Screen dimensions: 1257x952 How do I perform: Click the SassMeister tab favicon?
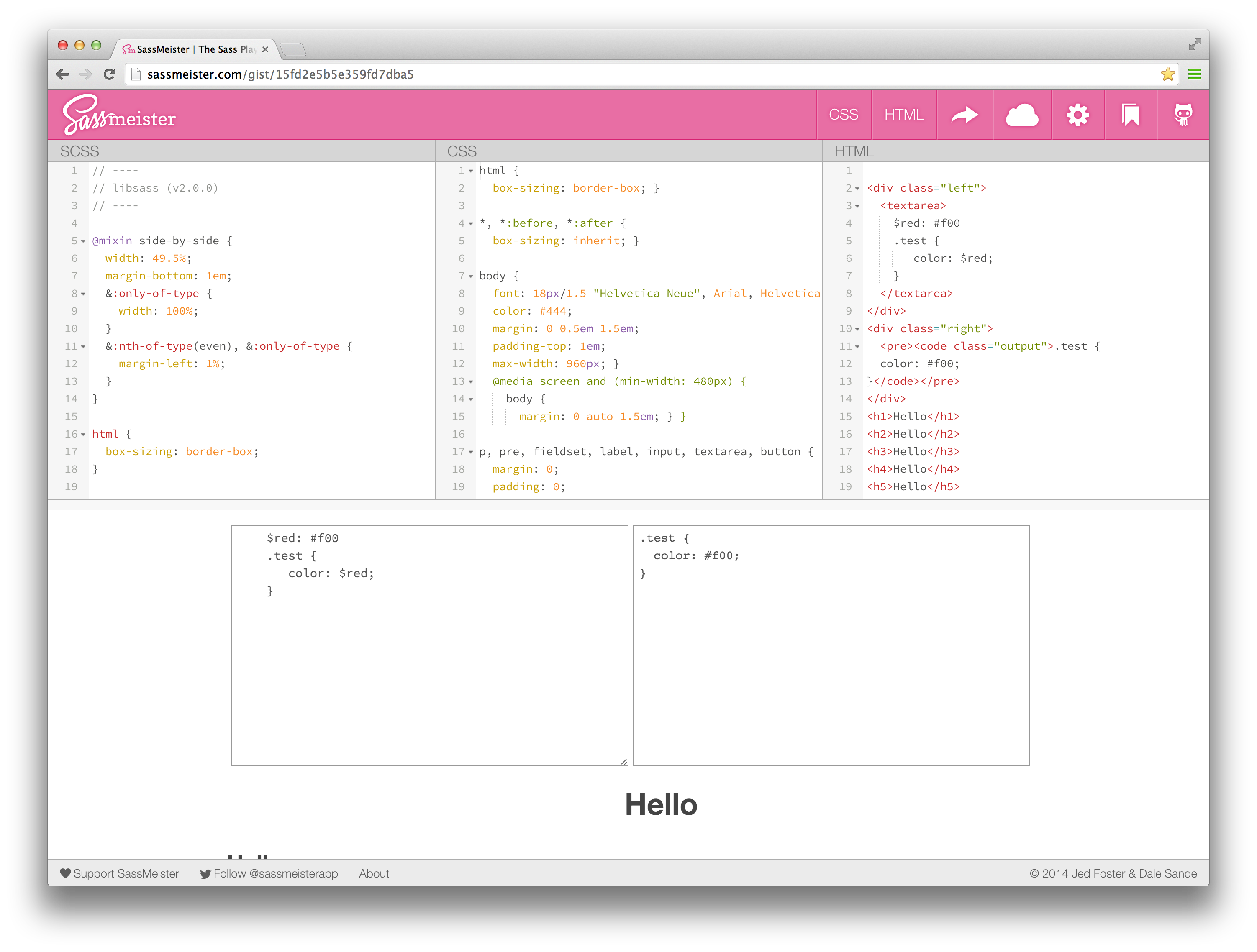128,49
